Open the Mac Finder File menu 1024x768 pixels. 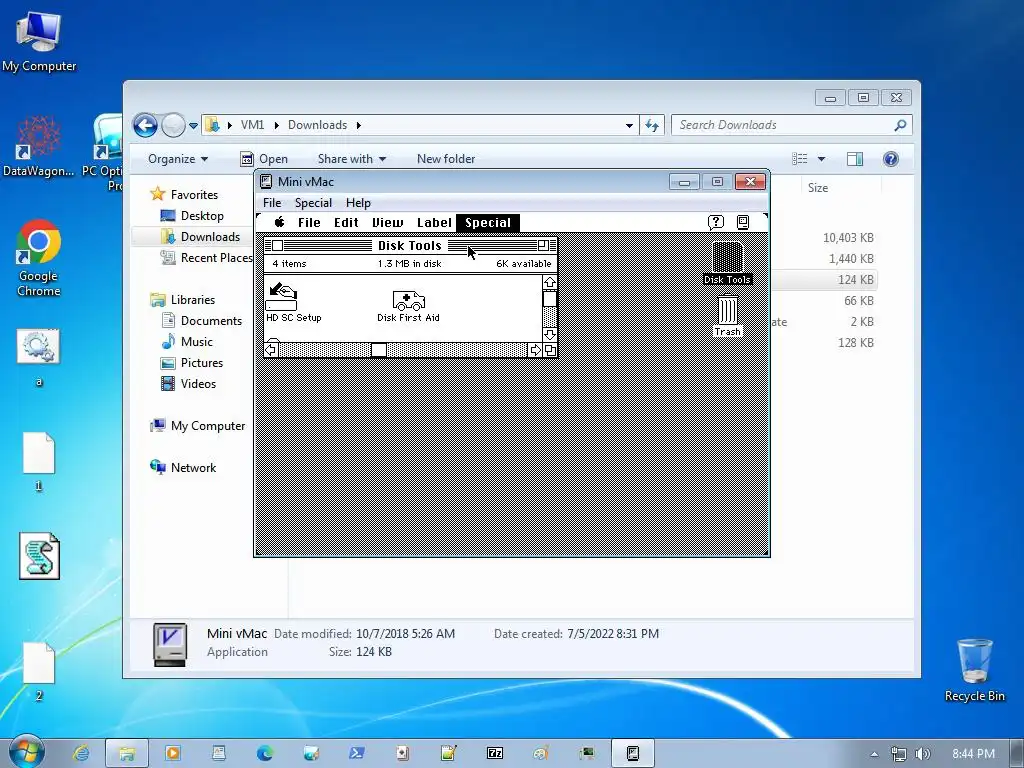309,222
